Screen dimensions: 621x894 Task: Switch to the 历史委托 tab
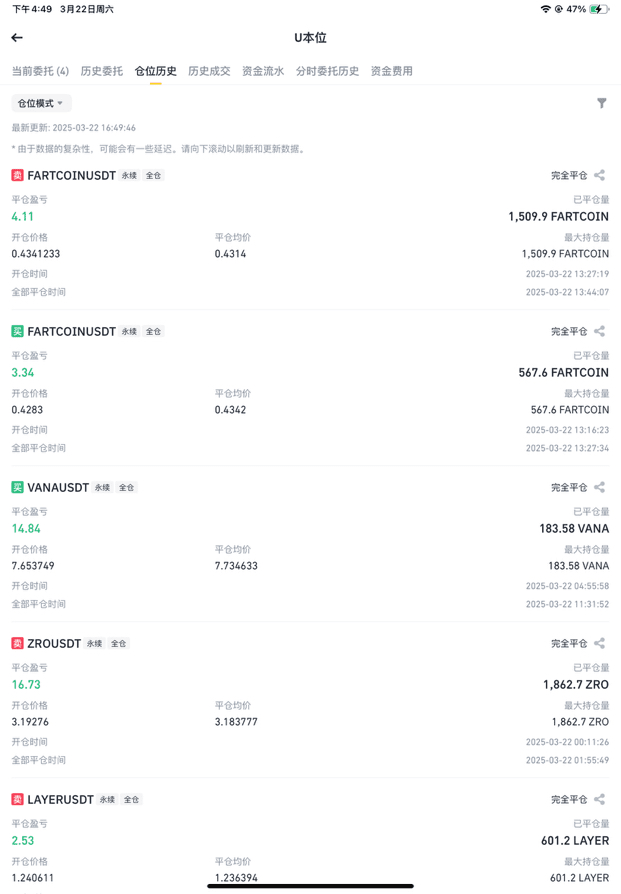(x=102, y=71)
